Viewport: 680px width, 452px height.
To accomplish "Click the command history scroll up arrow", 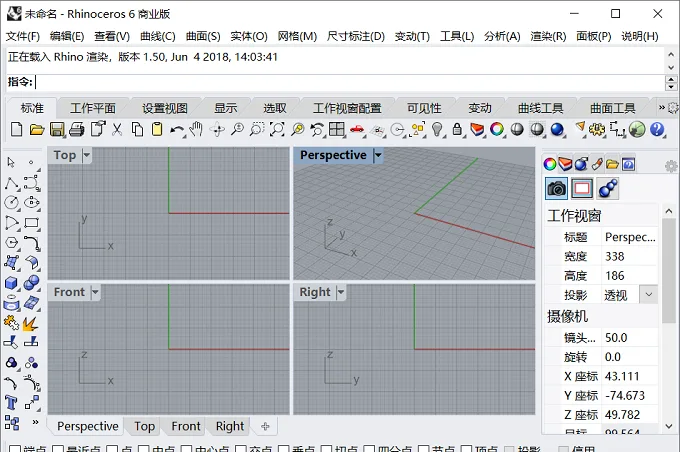I will tap(671, 55).
